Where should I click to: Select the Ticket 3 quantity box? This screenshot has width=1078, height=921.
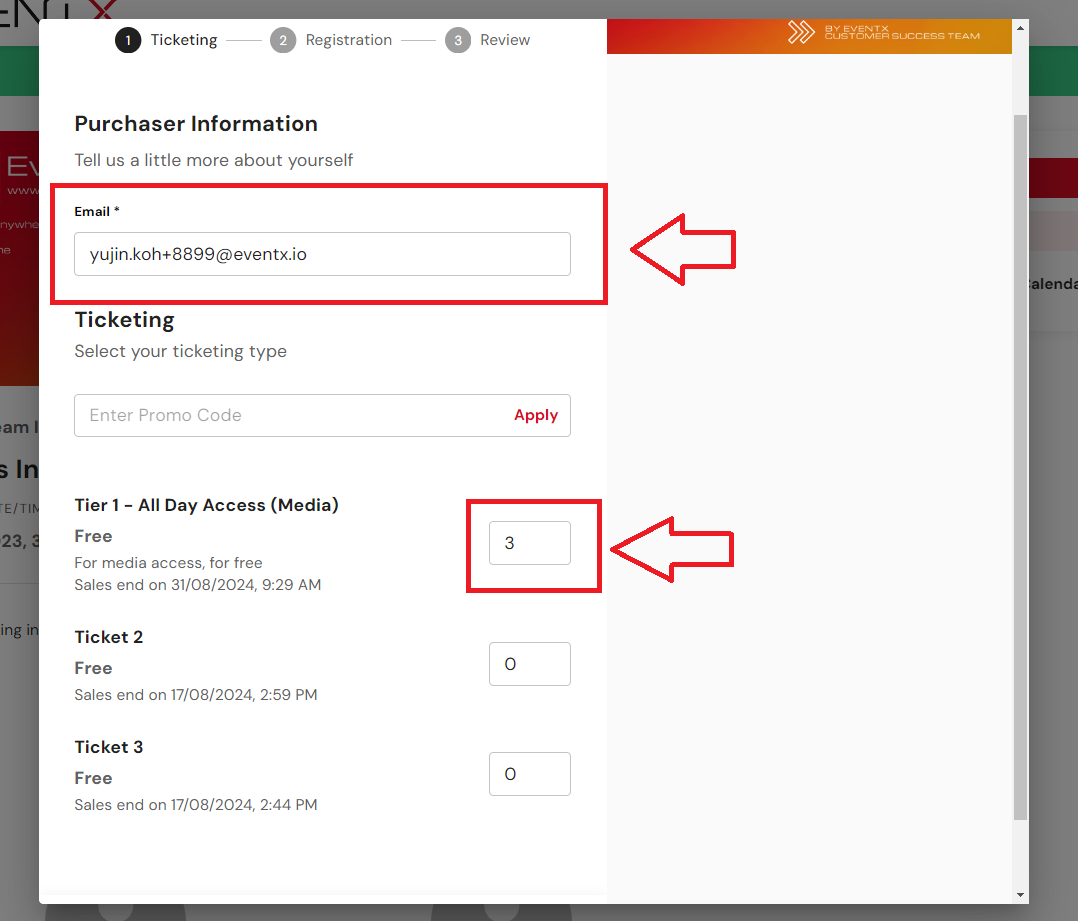(x=529, y=774)
